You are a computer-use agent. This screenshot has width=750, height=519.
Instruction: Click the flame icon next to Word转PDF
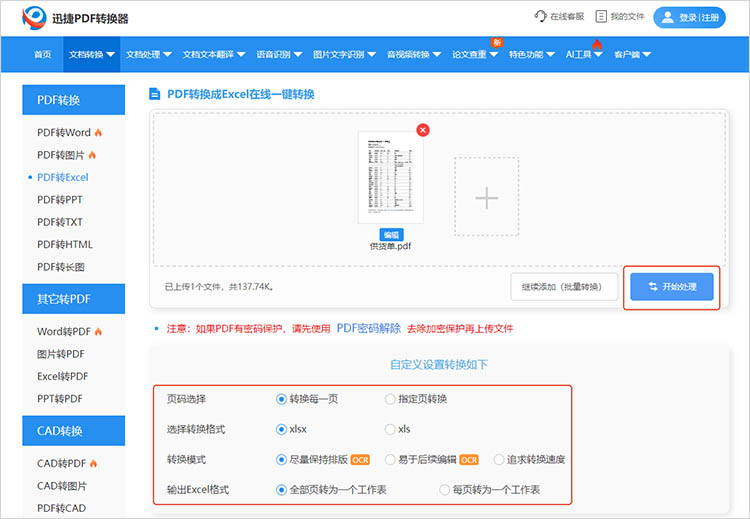[x=98, y=331]
